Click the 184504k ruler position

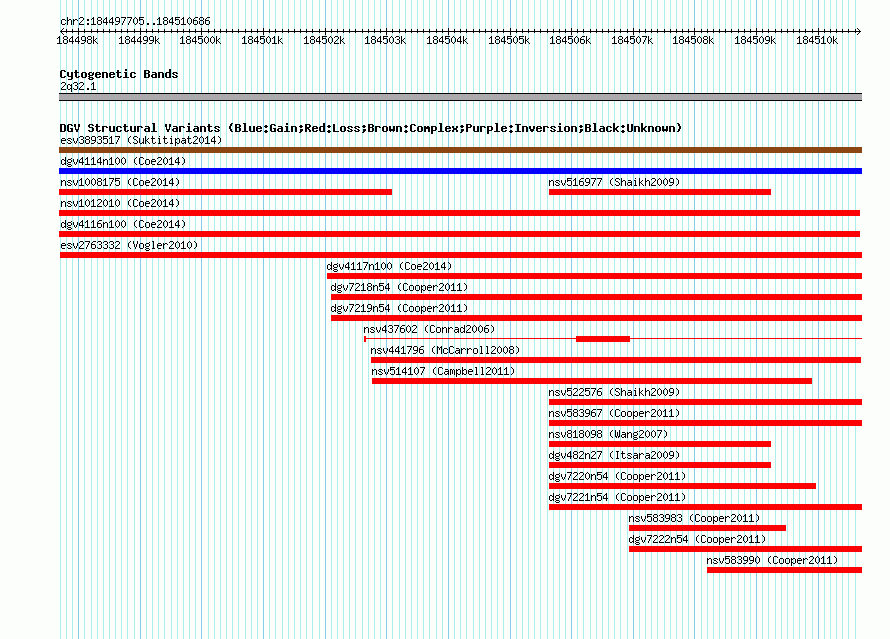447,40
